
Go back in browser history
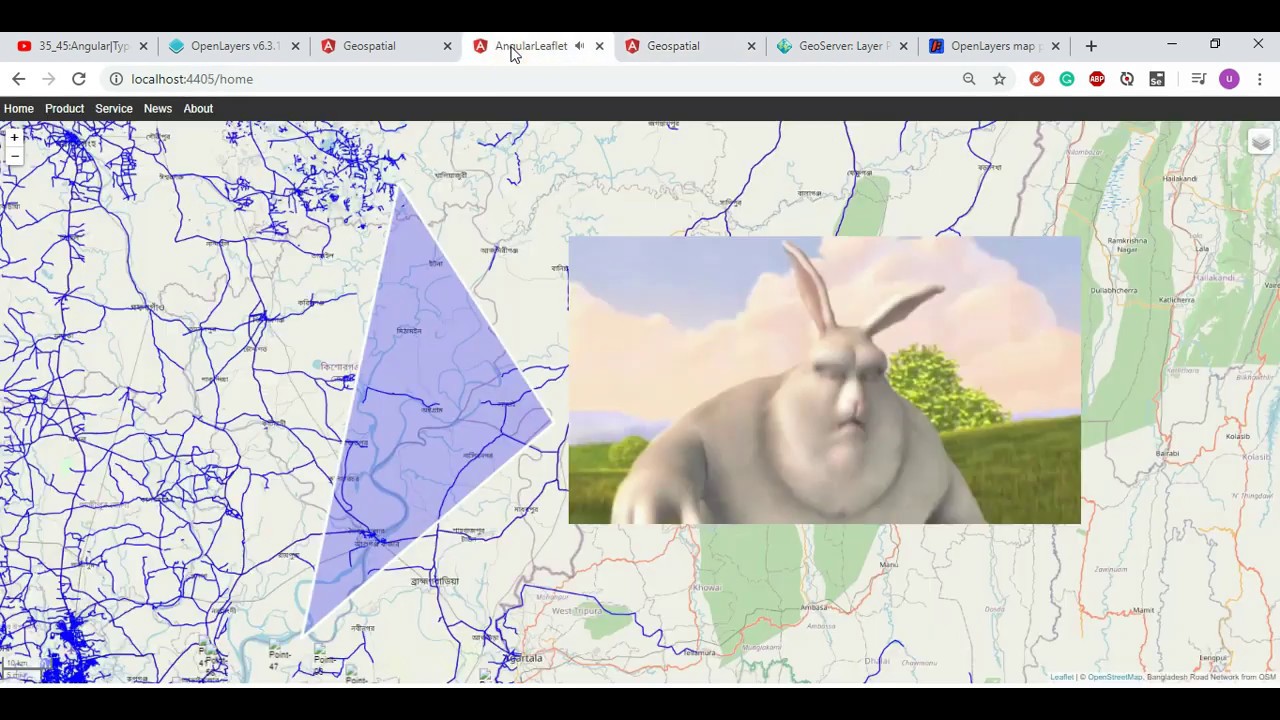coord(19,79)
